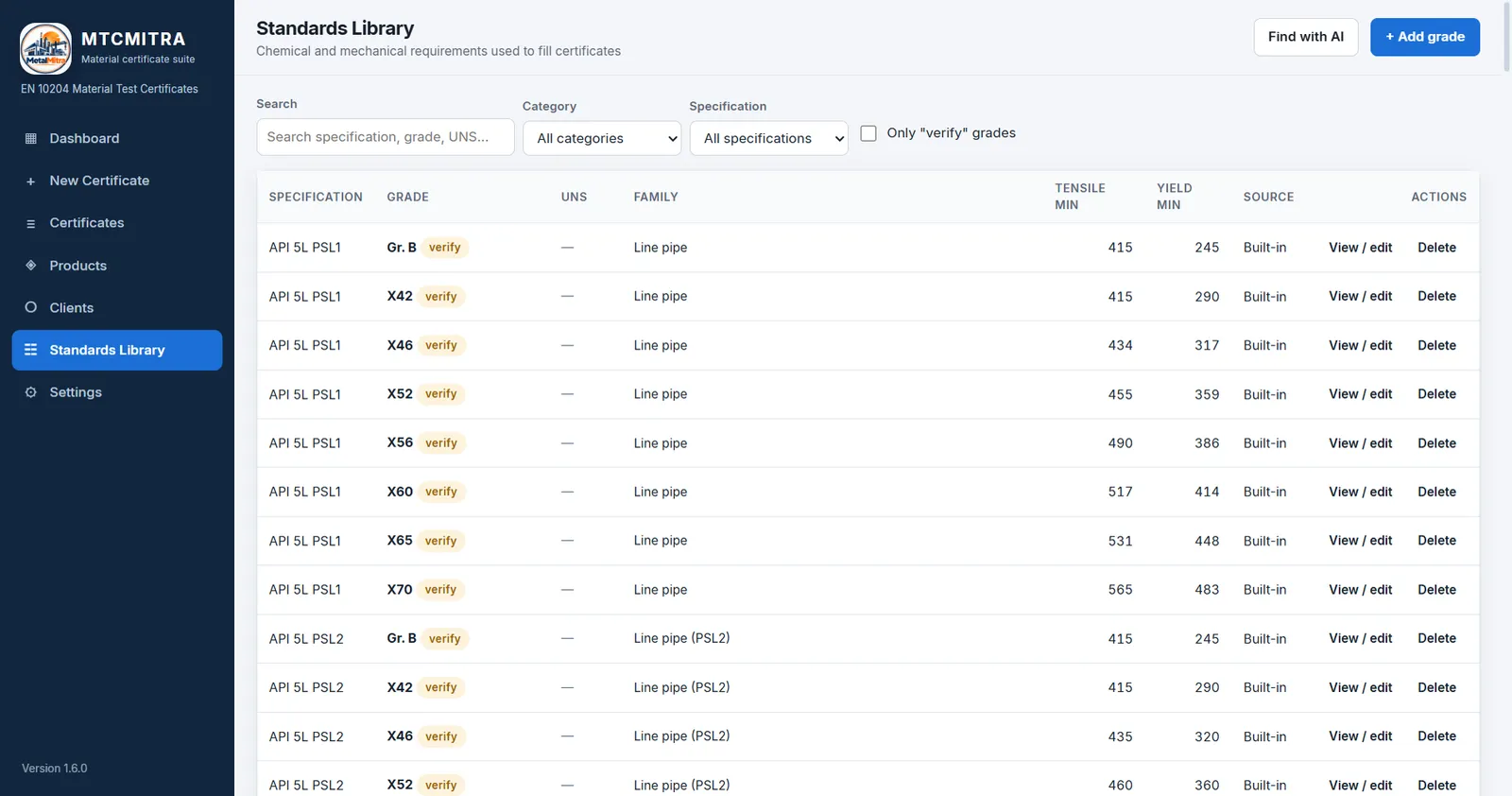Viewport: 1512px width, 796px height.
Task: Open Dashboard in the sidebar
Action: [x=117, y=138]
